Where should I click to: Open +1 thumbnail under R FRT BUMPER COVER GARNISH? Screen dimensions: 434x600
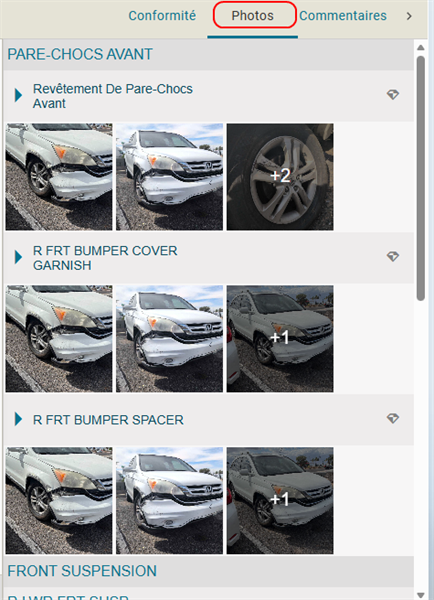pyautogui.click(x=280, y=338)
